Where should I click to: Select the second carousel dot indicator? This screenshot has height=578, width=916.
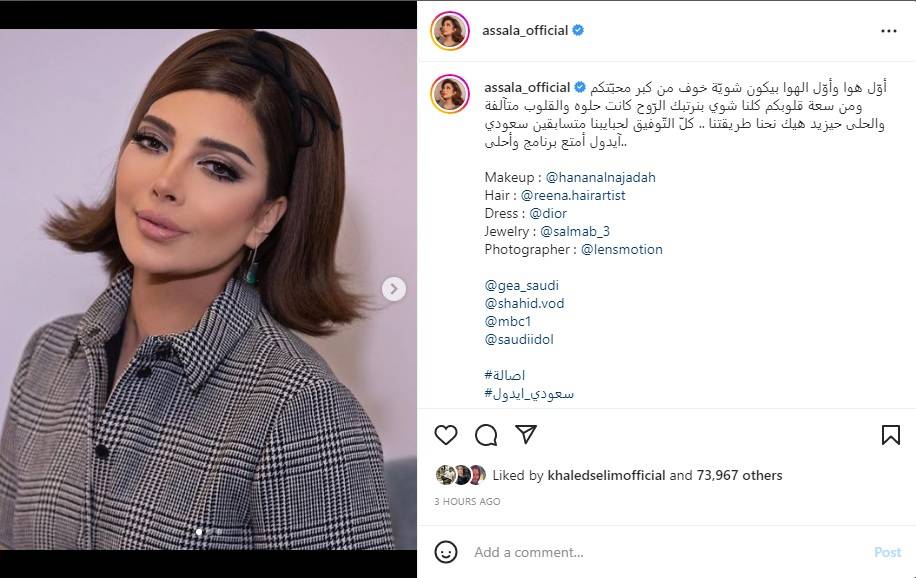209,532
